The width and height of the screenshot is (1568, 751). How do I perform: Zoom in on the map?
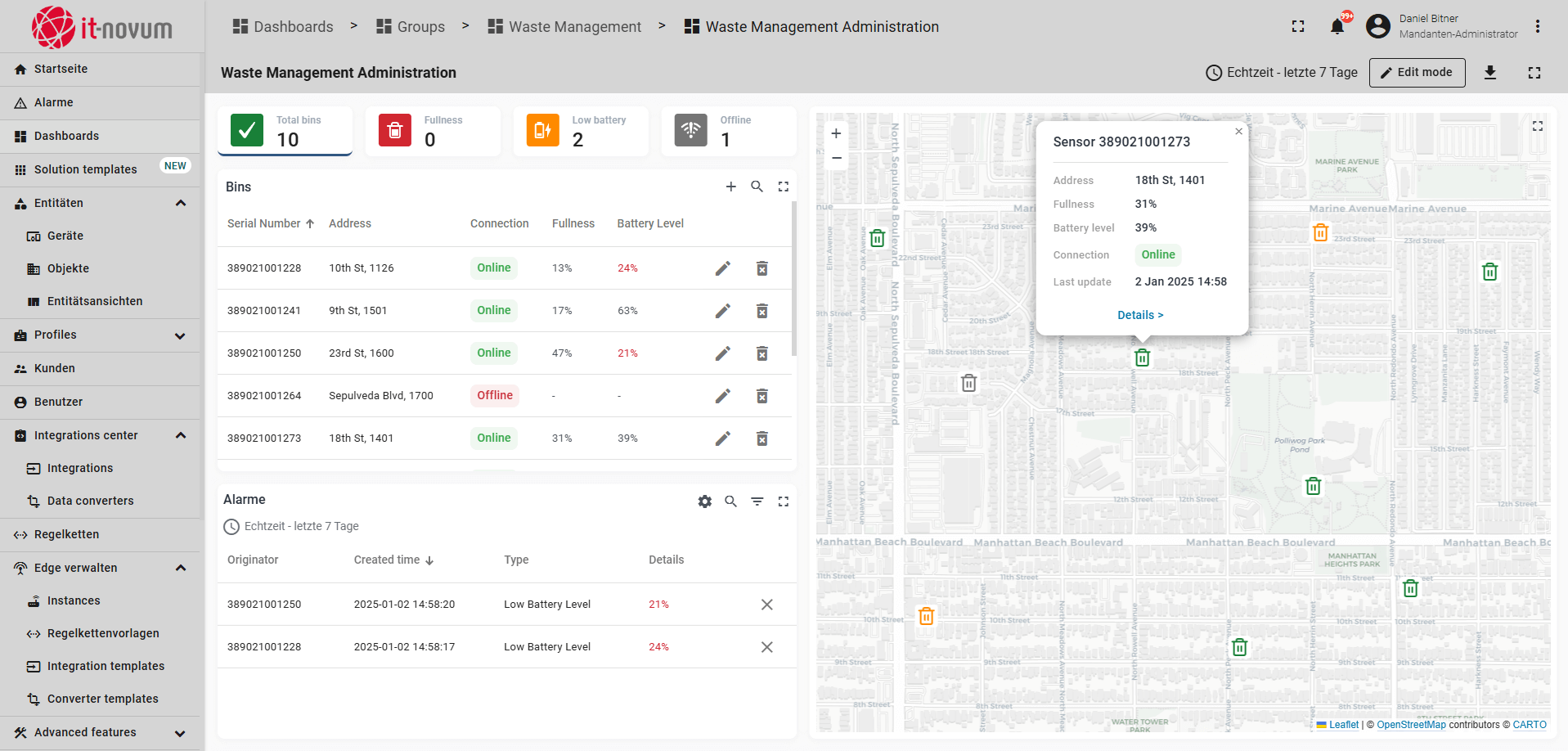pos(836,133)
